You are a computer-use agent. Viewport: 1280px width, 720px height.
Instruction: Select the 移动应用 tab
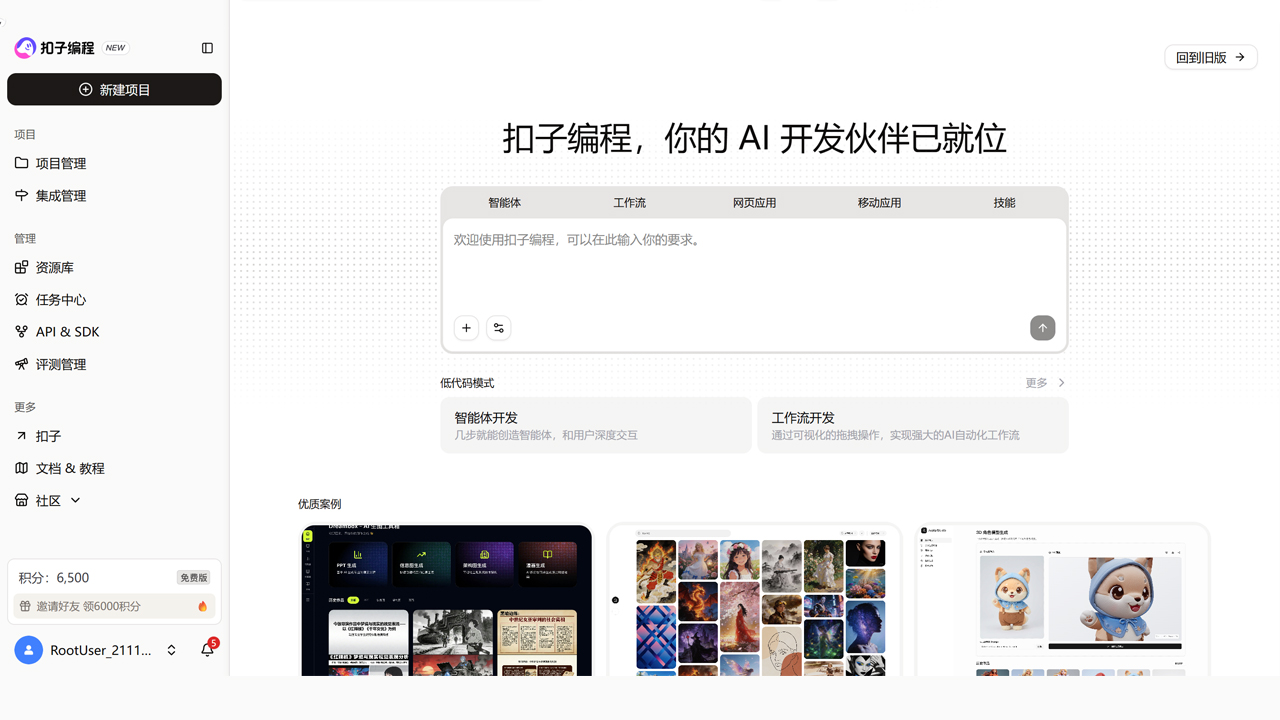tap(880, 203)
